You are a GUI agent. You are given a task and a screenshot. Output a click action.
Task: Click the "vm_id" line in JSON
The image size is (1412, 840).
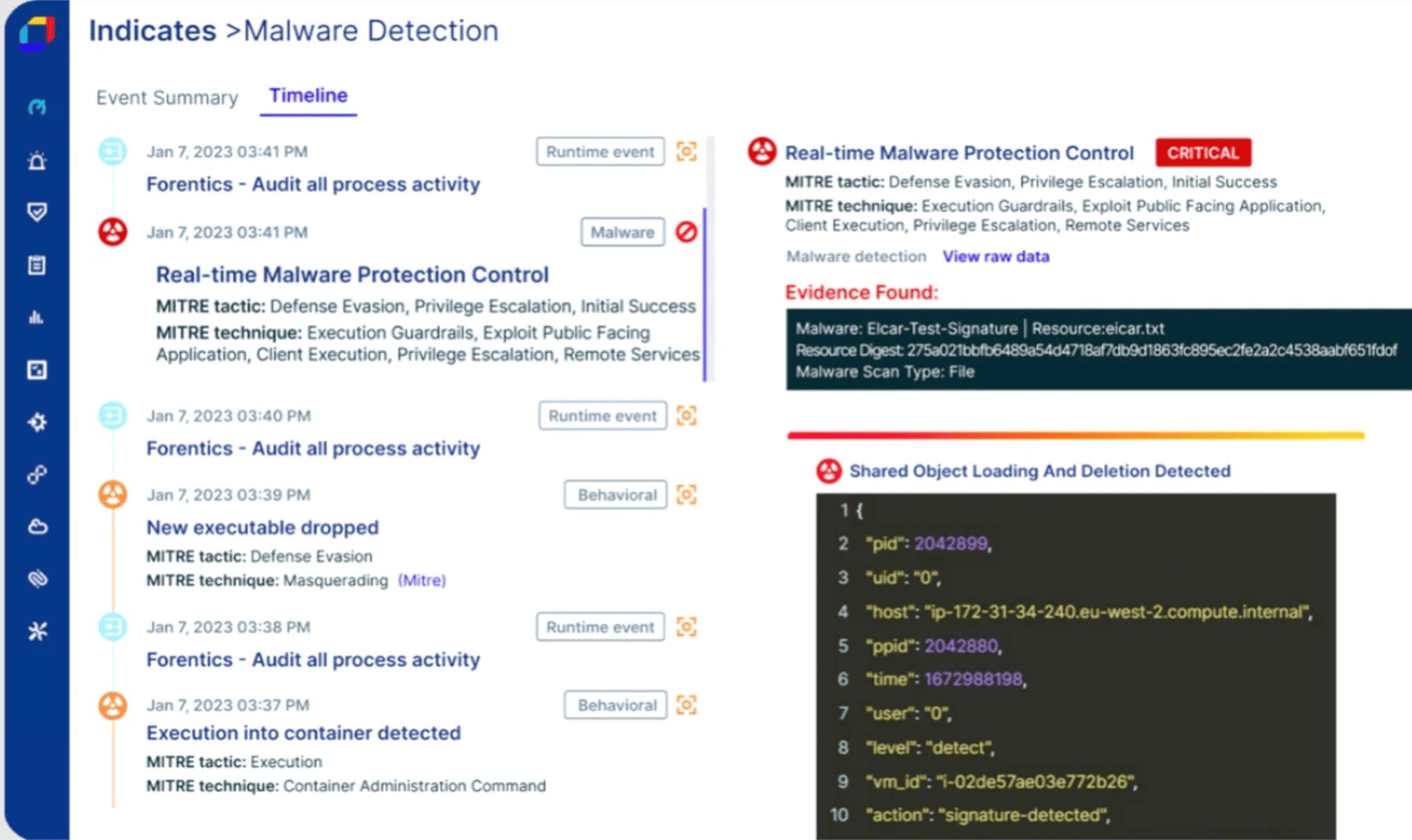pyautogui.click(x=1001, y=782)
